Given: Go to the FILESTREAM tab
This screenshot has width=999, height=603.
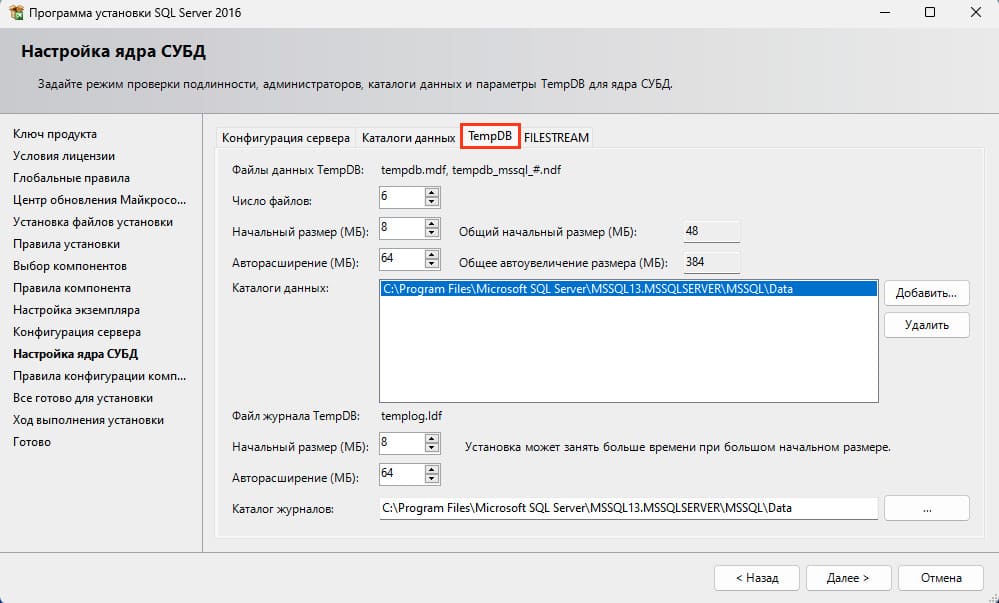Looking at the screenshot, I should (x=556, y=138).
